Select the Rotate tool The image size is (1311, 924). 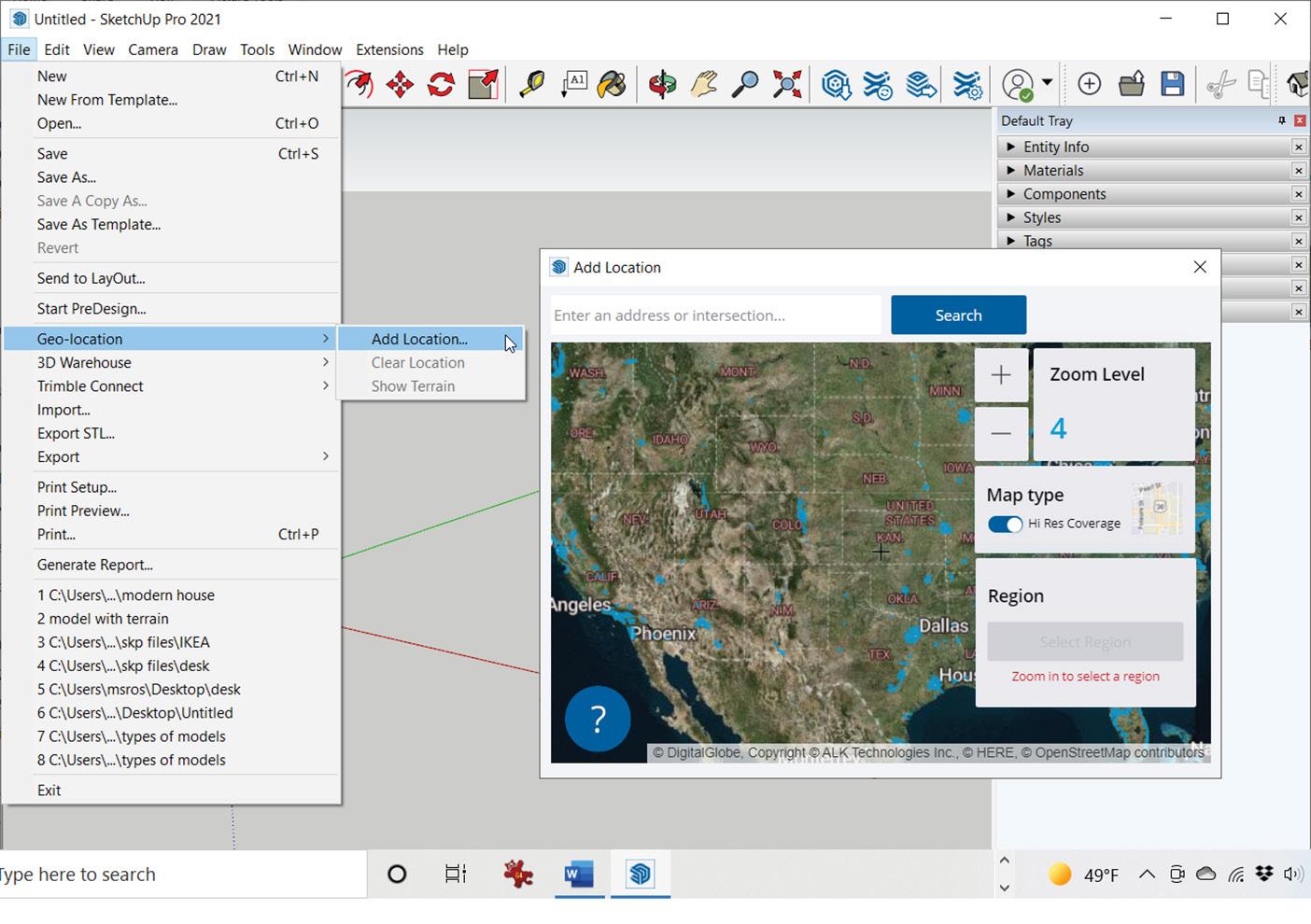(x=441, y=85)
